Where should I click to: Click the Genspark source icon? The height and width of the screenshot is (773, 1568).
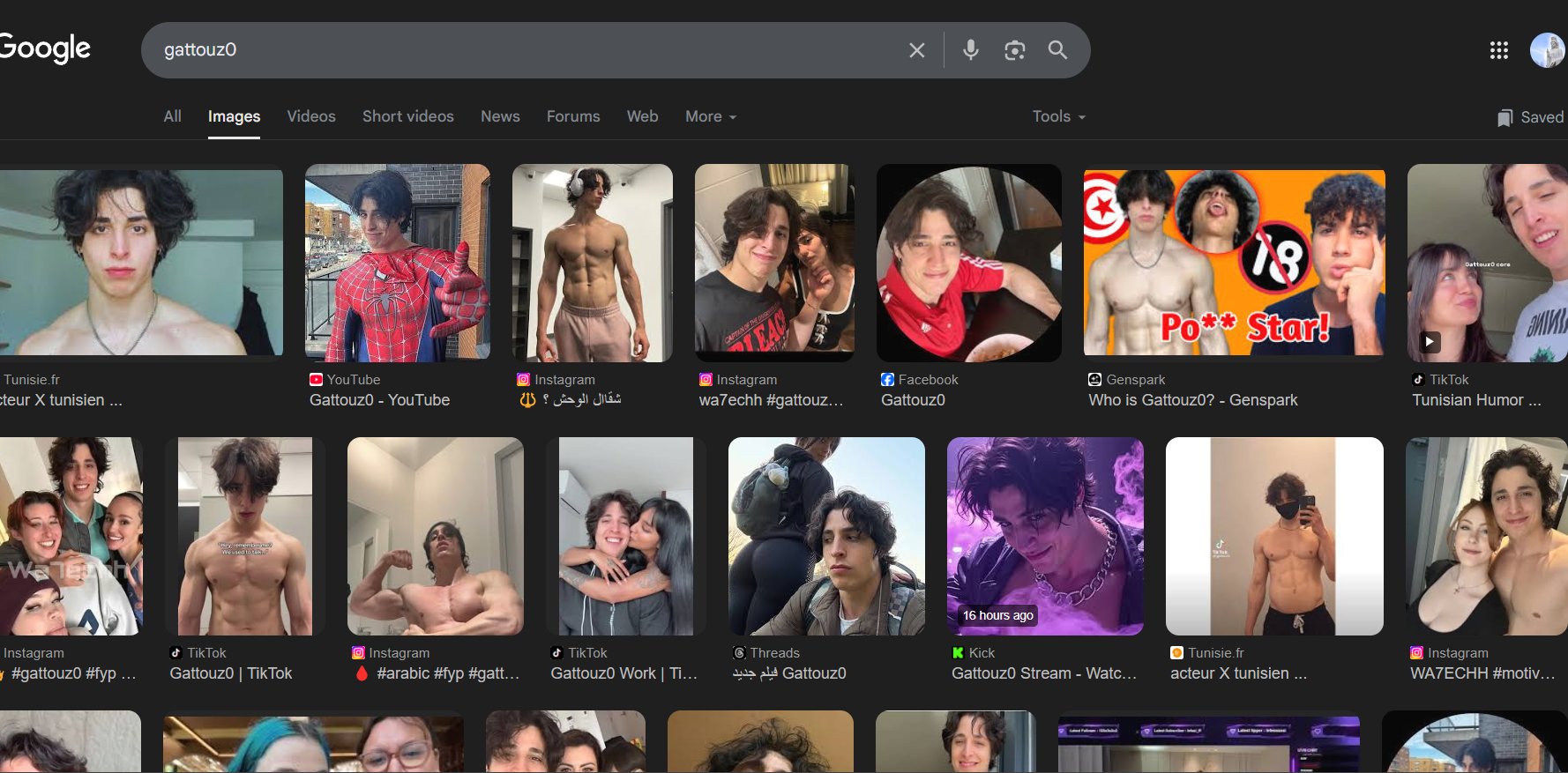1095,380
